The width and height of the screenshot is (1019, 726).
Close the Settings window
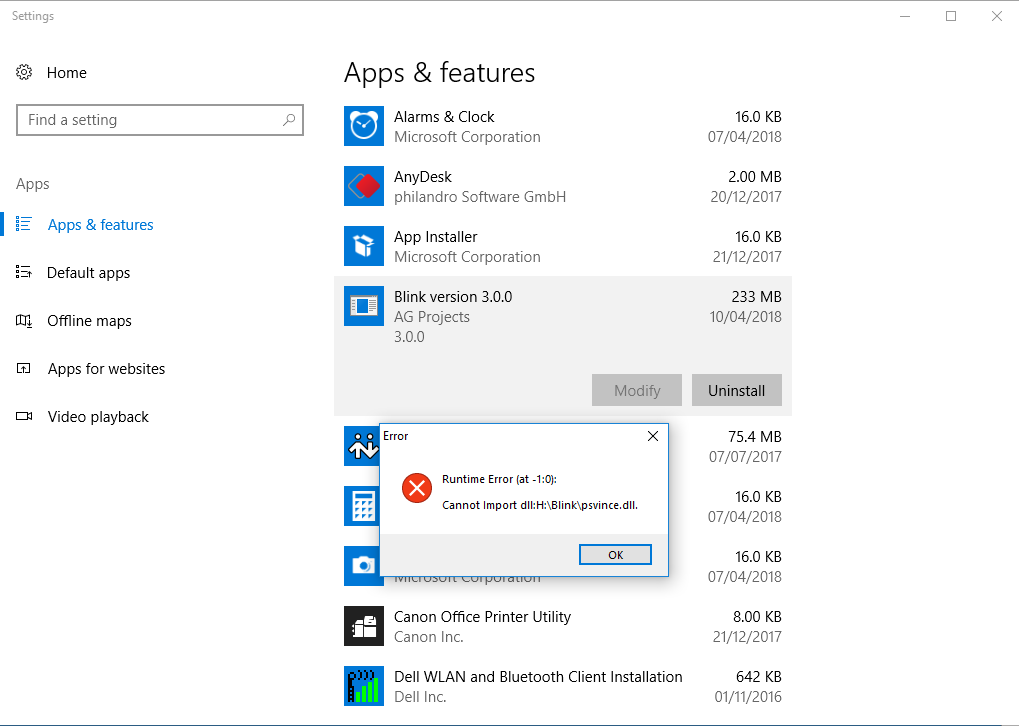coord(996,16)
